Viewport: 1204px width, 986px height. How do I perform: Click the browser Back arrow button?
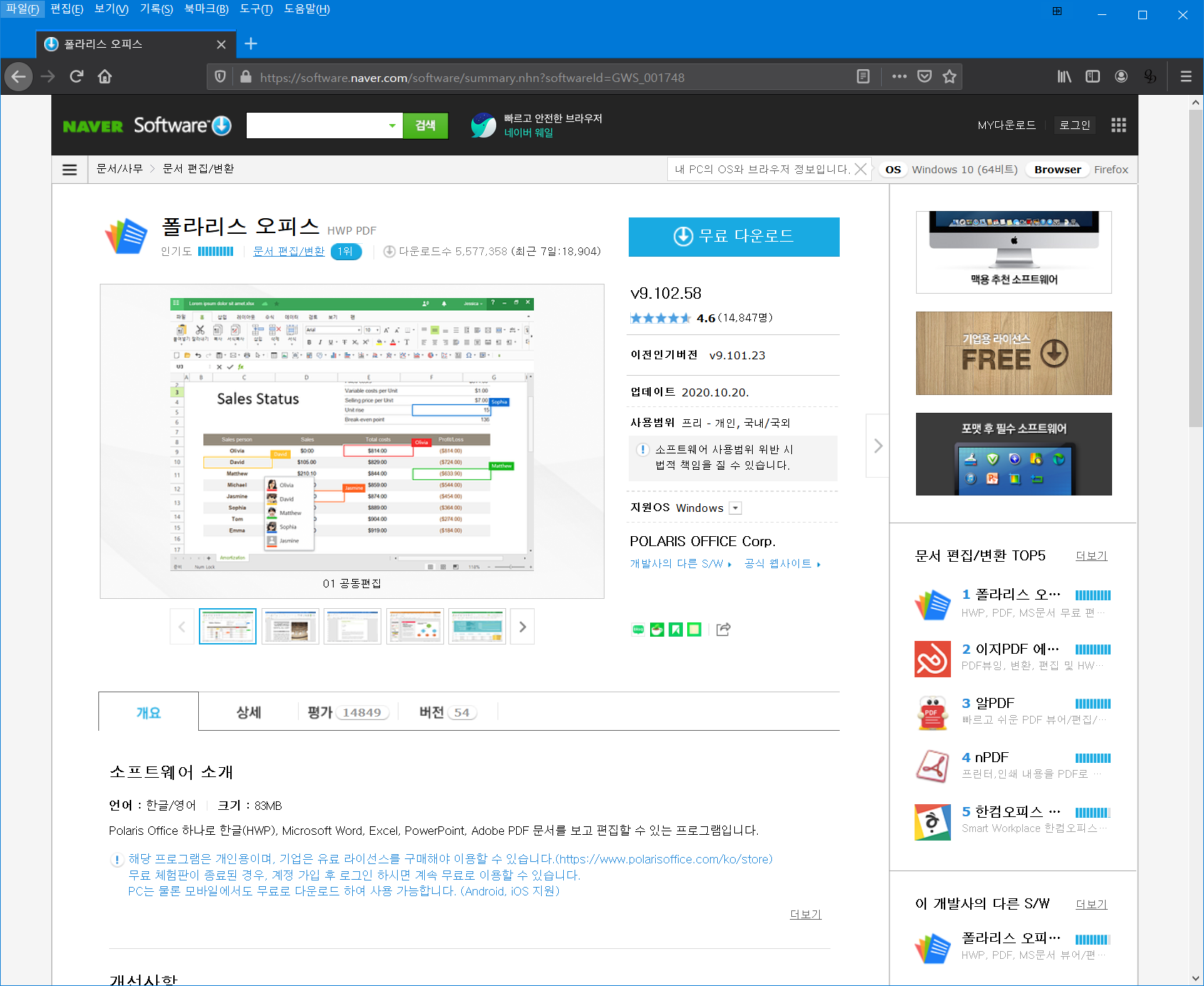pos(19,76)
